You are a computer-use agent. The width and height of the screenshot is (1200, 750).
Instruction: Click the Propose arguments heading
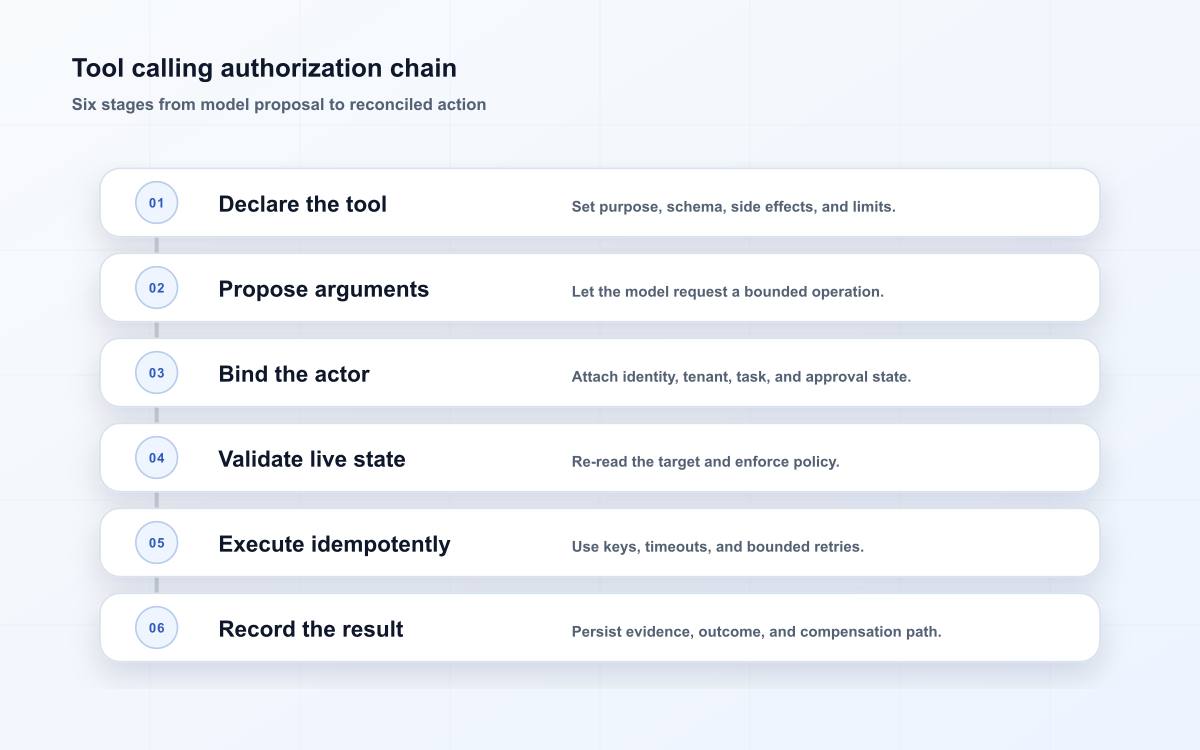(323, 289)
